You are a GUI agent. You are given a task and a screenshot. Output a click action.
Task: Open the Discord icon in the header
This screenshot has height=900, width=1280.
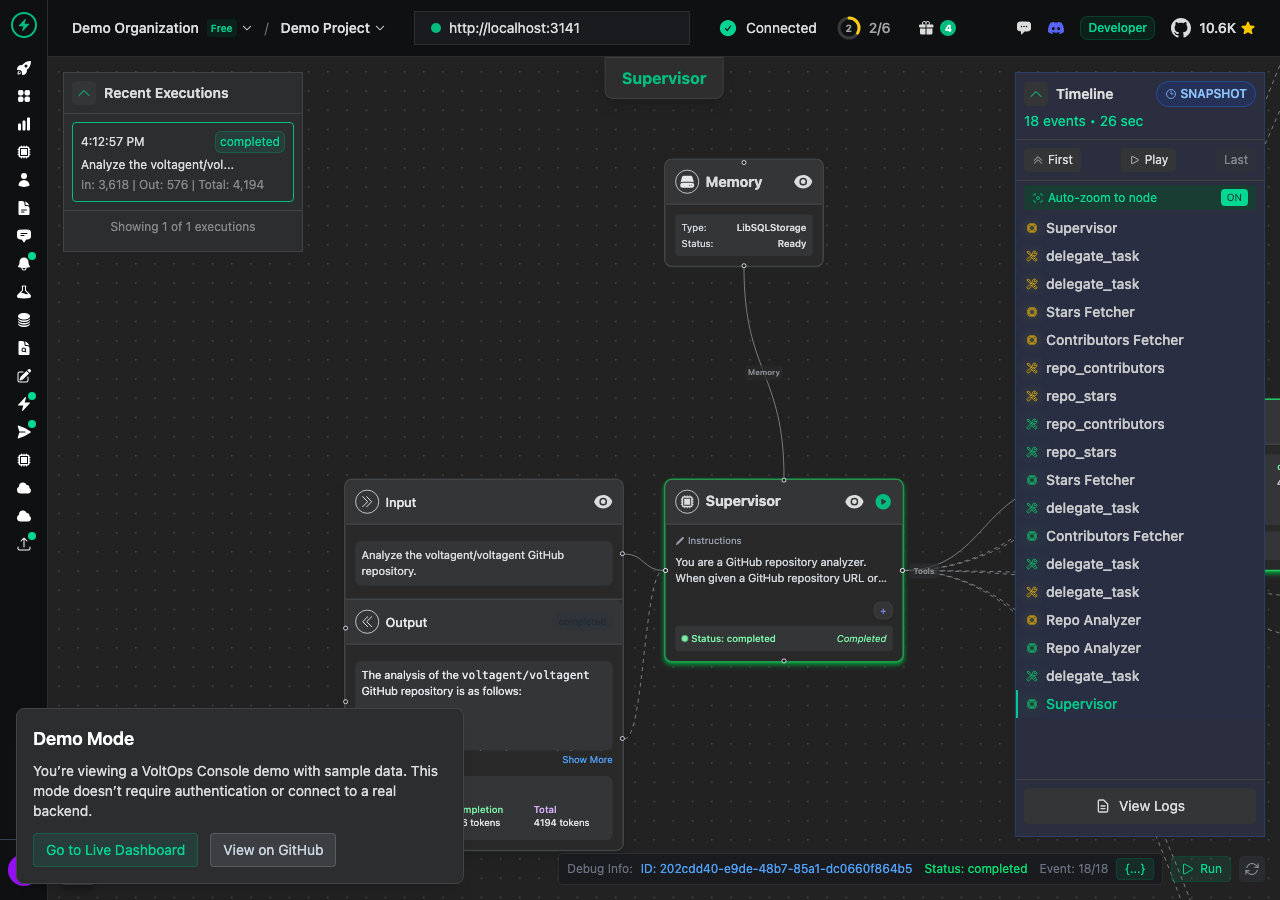click(x=1055, y=28)
